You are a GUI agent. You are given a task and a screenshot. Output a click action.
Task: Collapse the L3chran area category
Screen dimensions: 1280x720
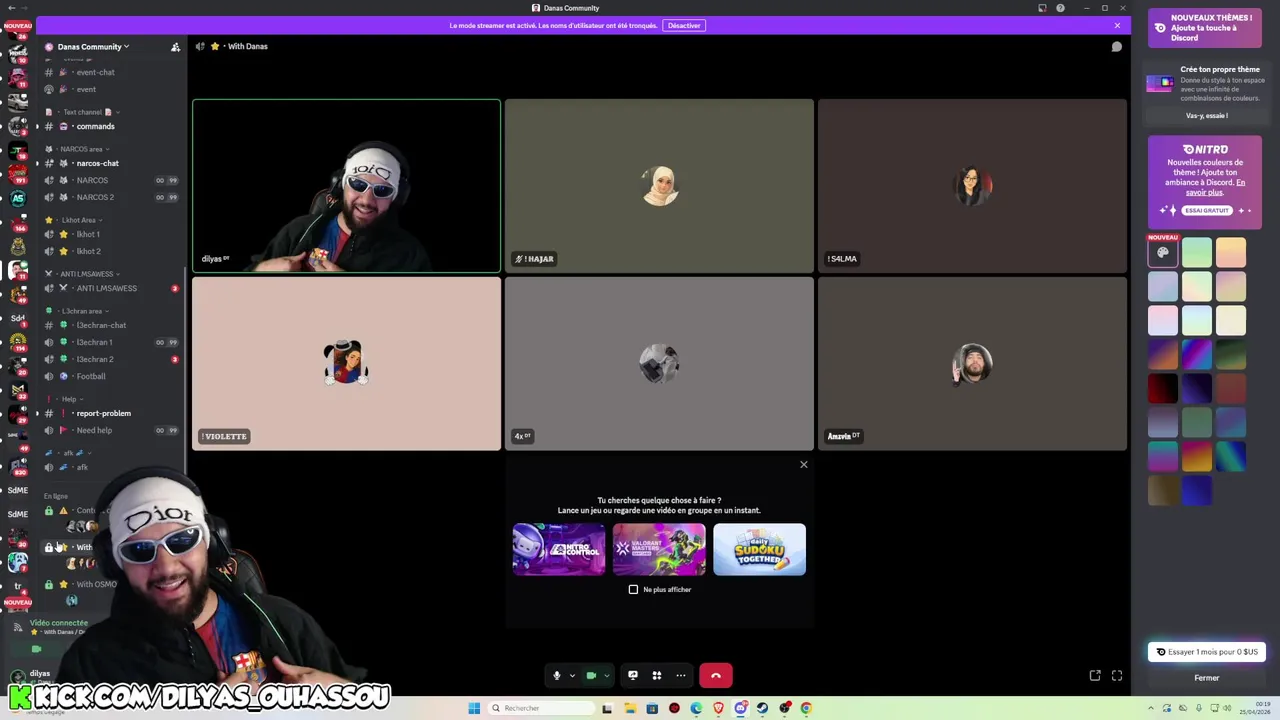(x=80, y=311)
